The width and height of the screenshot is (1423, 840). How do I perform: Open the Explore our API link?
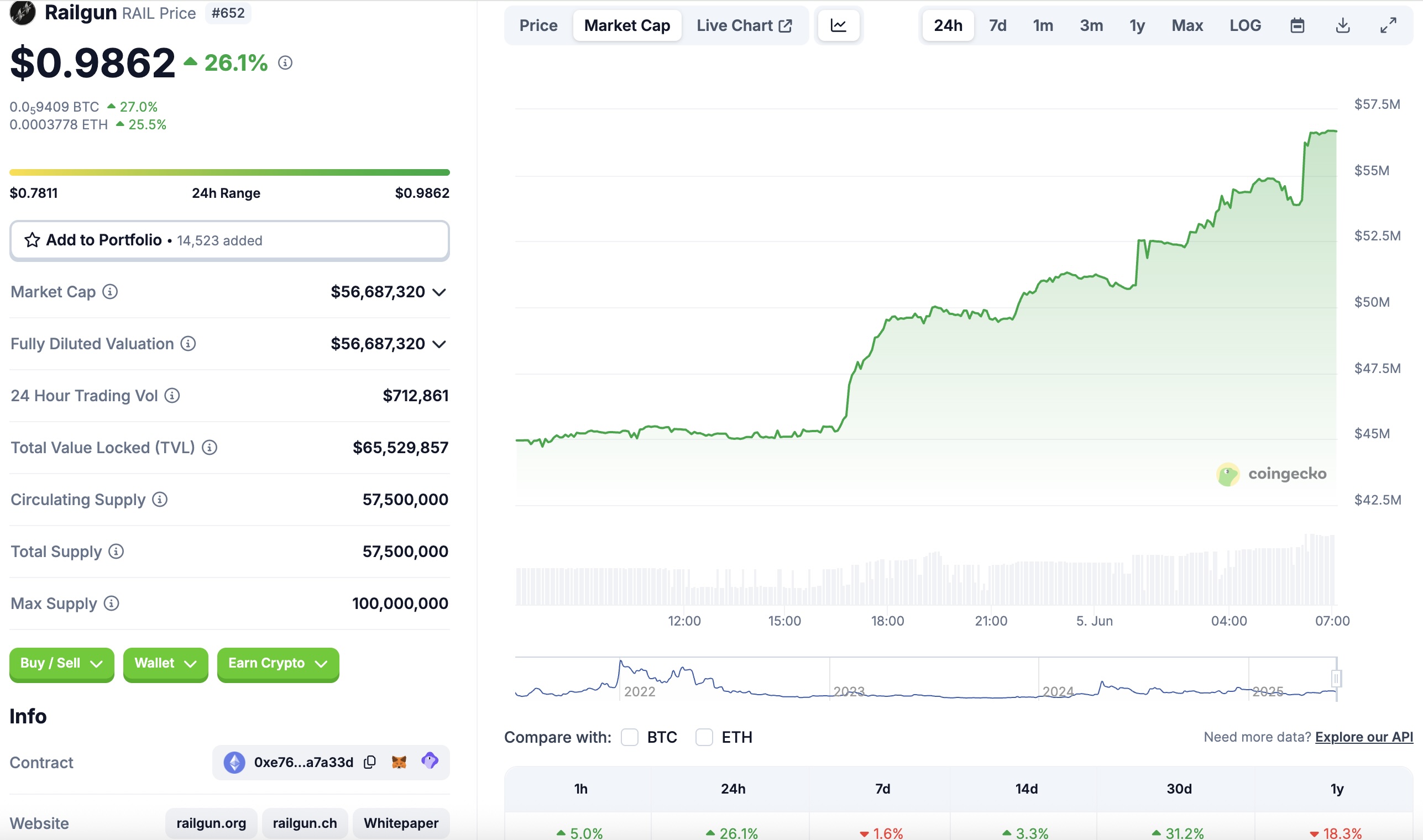[x=1363, y=737]
